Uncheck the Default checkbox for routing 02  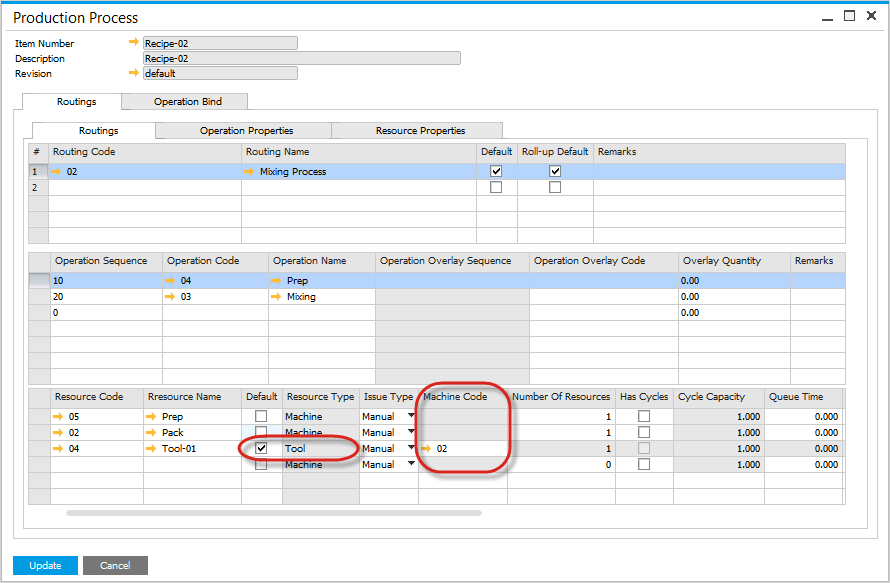(x=495, y=171)
